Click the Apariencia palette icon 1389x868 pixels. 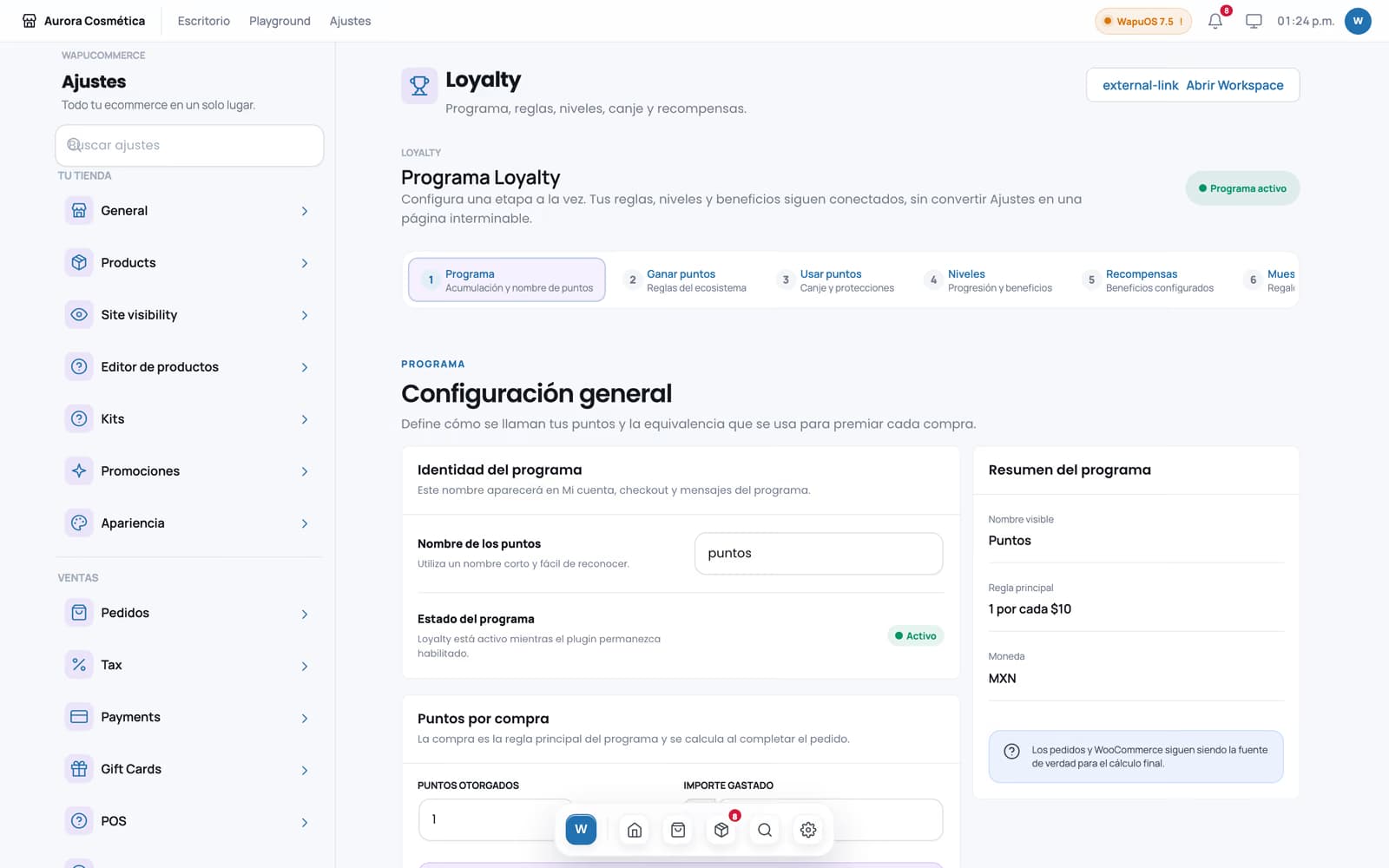79,523
